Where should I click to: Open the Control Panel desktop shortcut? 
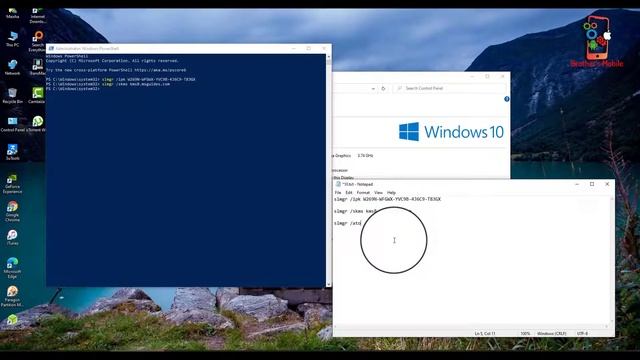pos(12,124)
